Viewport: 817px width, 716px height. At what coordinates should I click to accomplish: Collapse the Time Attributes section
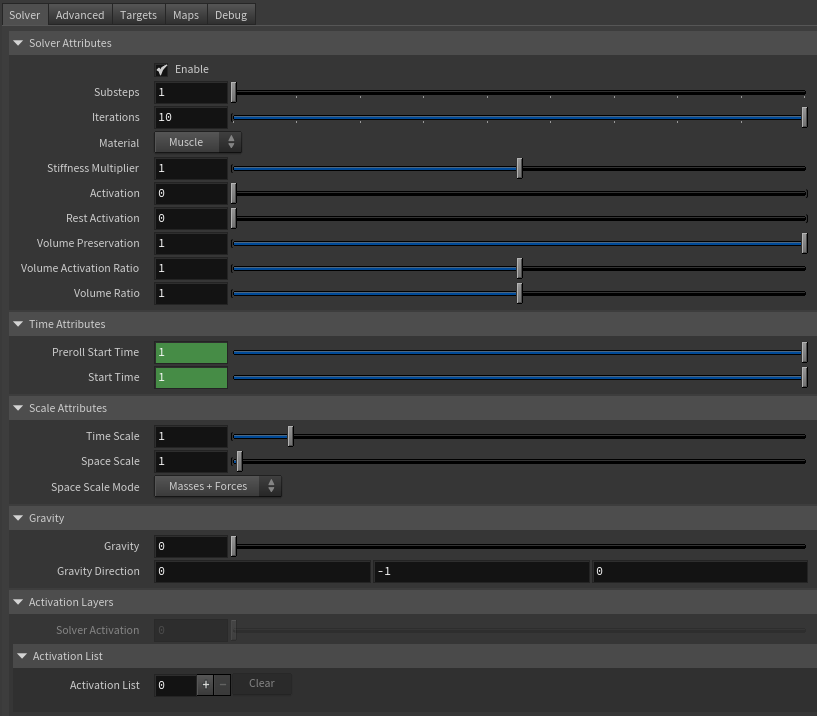click(x=17, y=324)
